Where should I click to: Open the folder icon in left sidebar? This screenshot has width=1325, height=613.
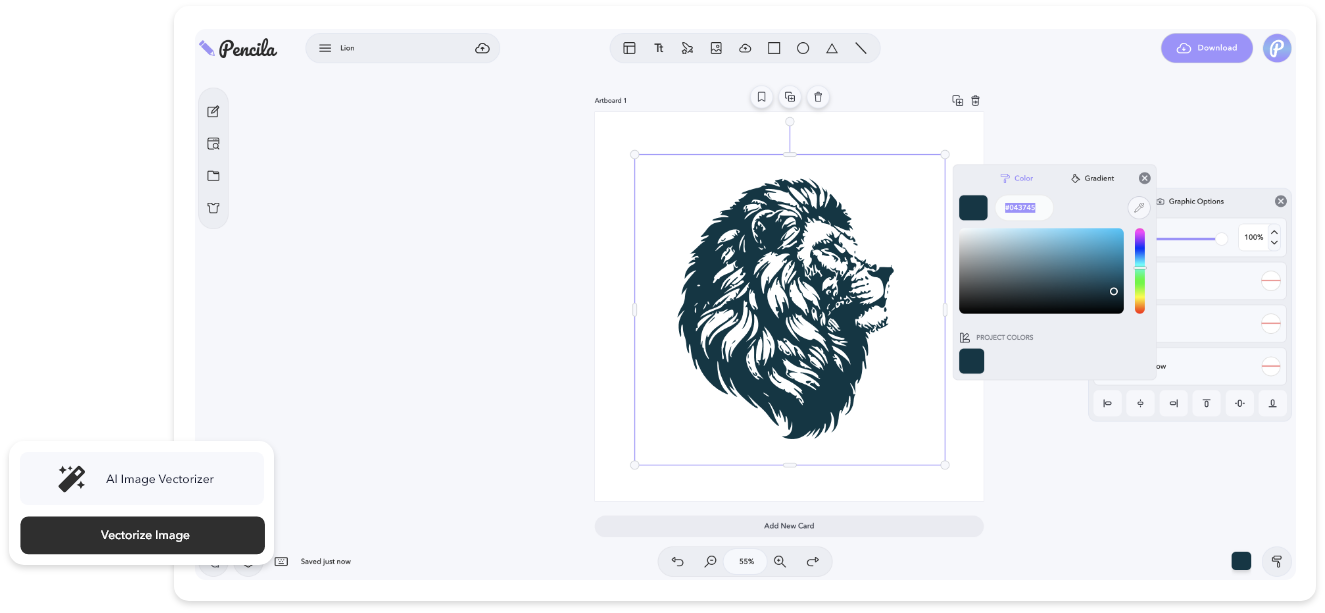click(x=213, y=176)
